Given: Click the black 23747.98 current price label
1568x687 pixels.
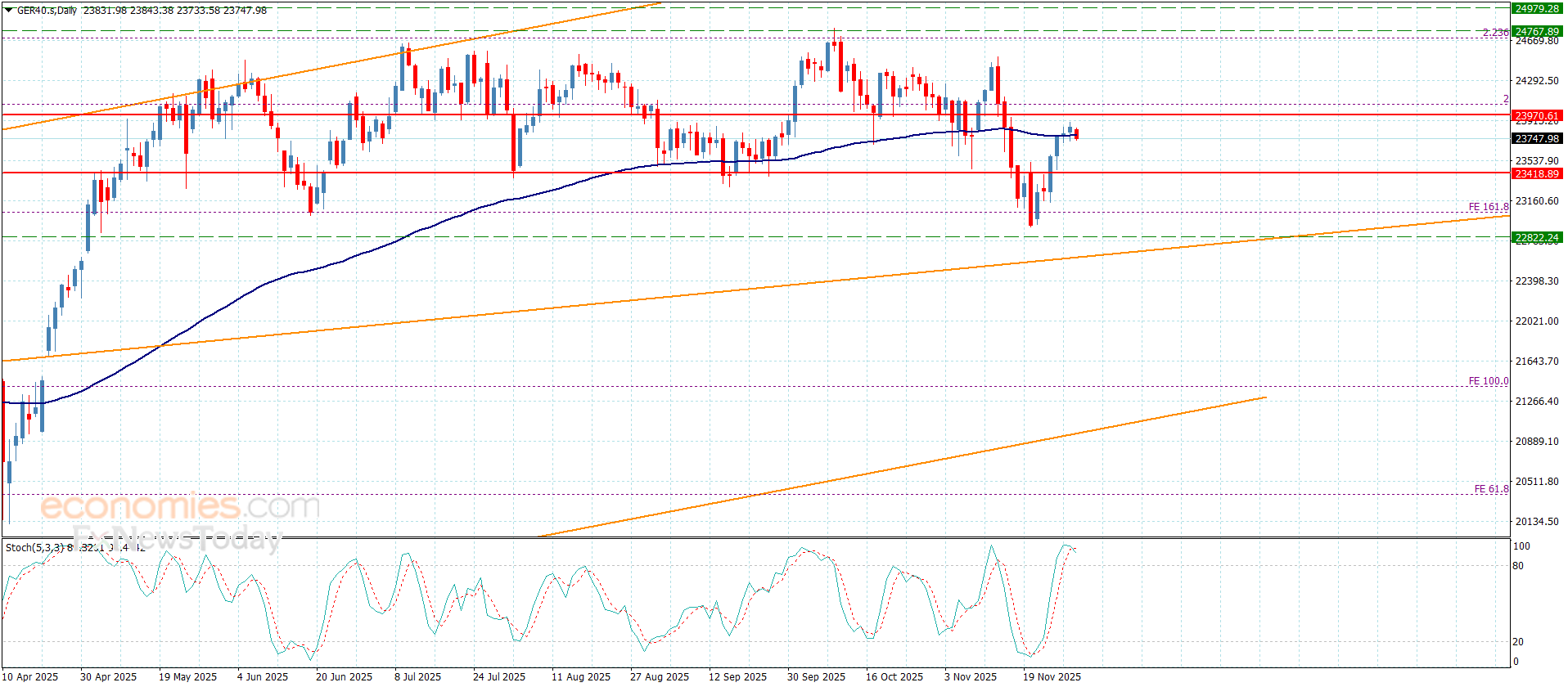Looking at the screenshot, I should (1536, 139).
